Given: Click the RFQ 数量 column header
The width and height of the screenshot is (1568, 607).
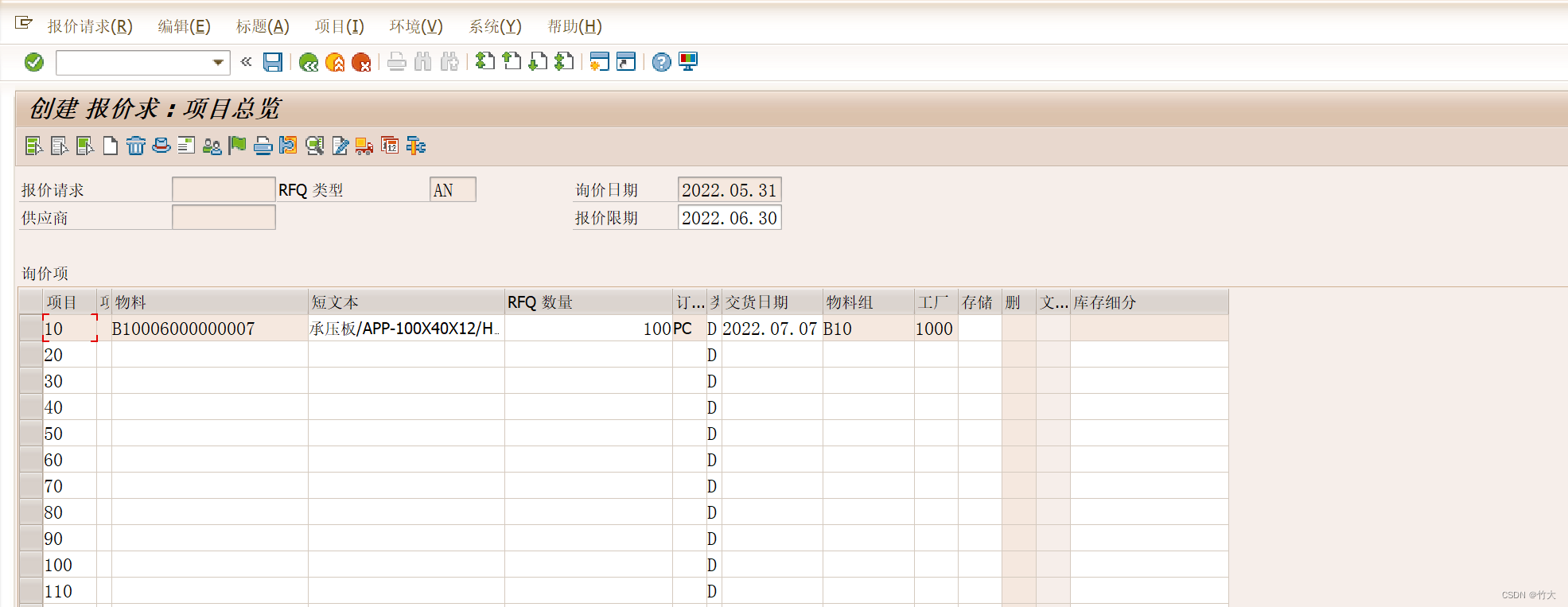Looking at the screenshot, I should [x=589, y=302].
